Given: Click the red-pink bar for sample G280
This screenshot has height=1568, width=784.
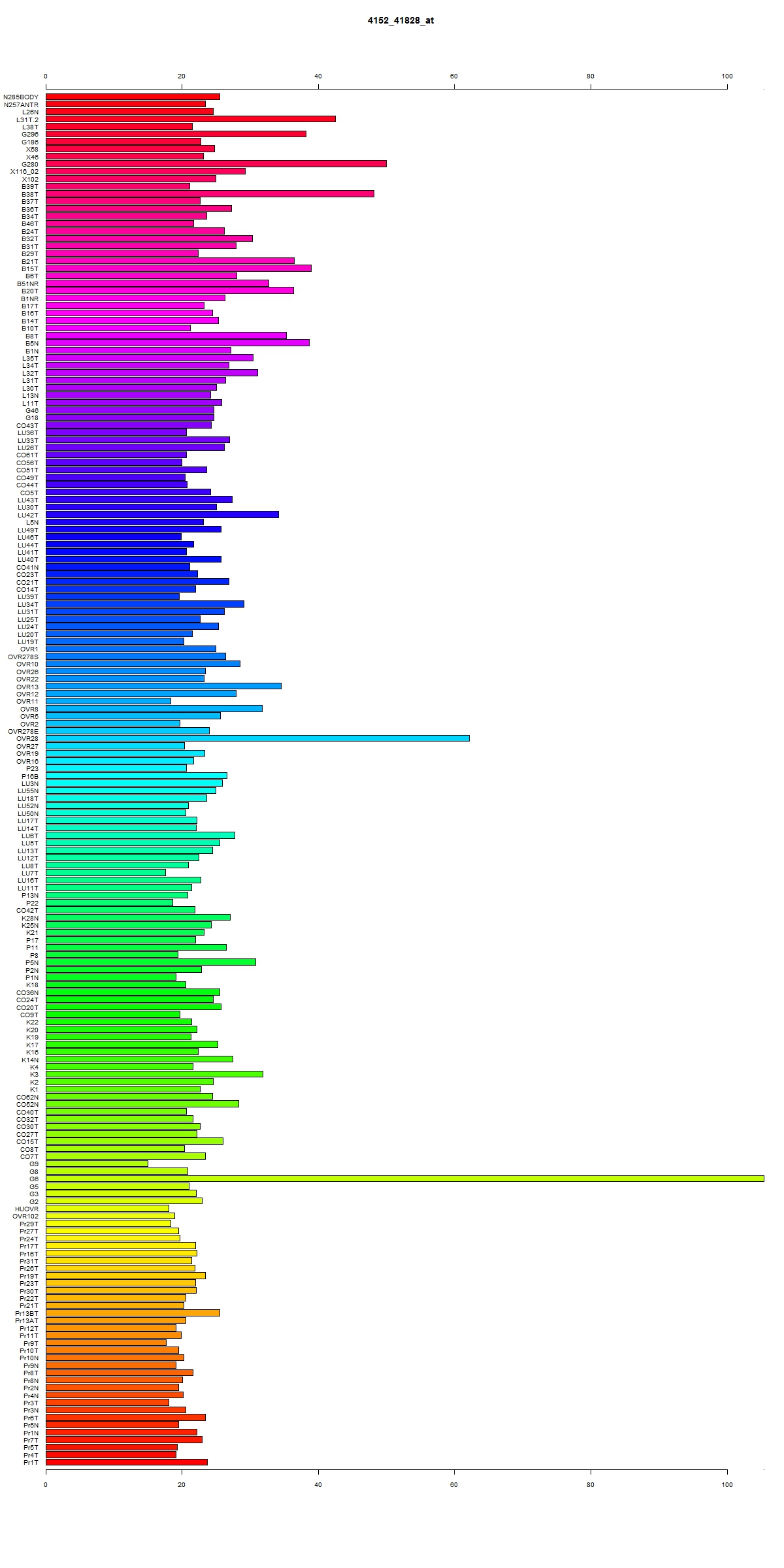Looking at the screenshot, I should pos(216,163).
